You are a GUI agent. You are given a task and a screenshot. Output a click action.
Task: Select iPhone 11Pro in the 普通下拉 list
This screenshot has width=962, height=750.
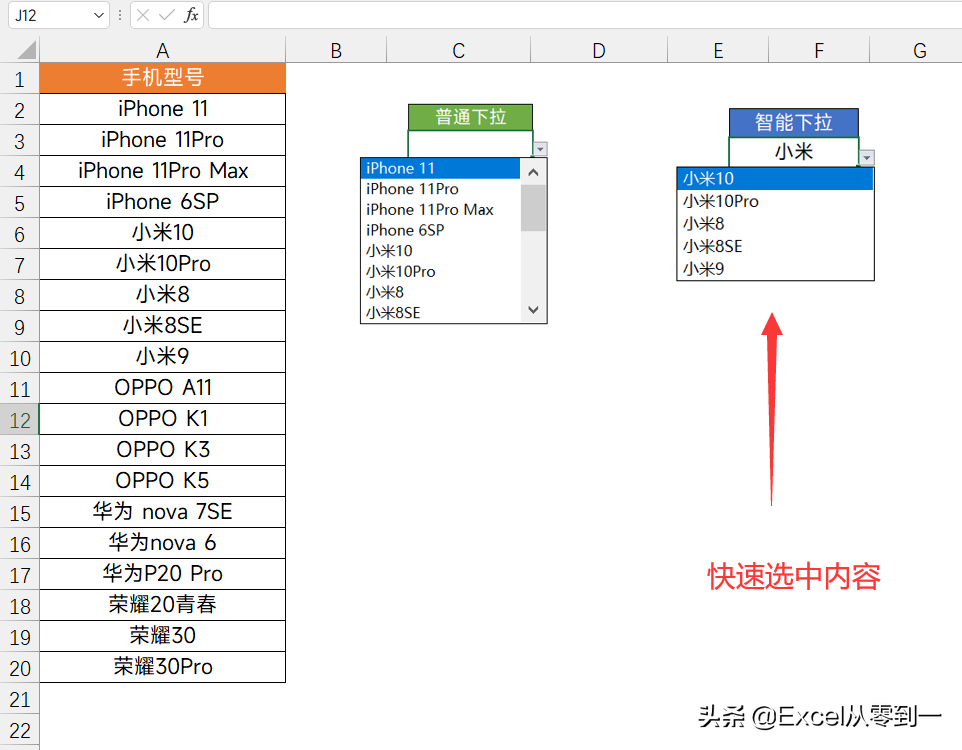[x=441, y=189]
